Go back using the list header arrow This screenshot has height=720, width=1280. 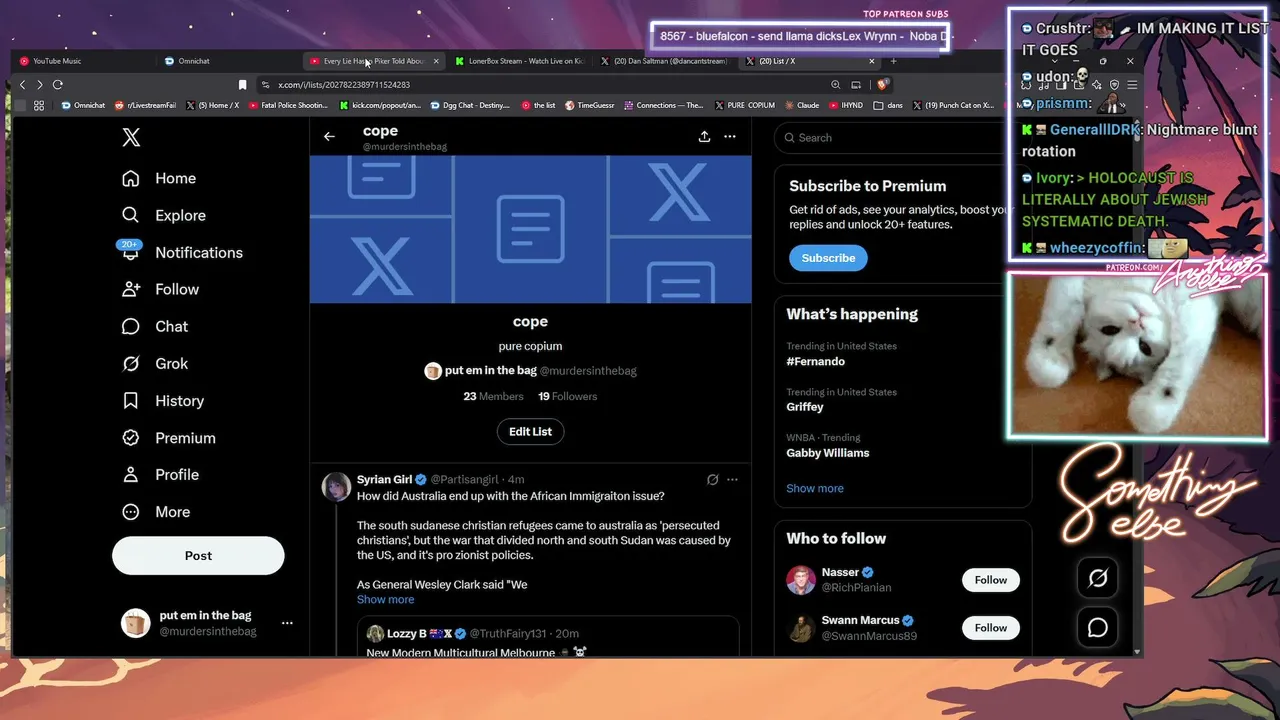329,137
